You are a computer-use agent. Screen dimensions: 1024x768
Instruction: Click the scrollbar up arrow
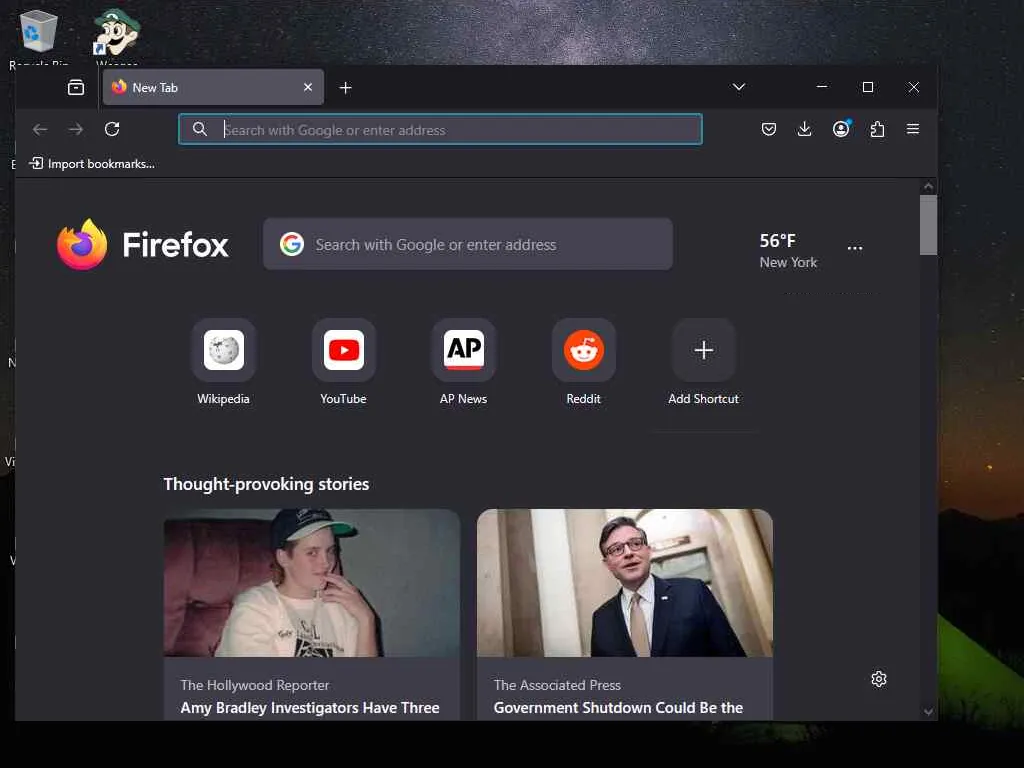(928, 187)
